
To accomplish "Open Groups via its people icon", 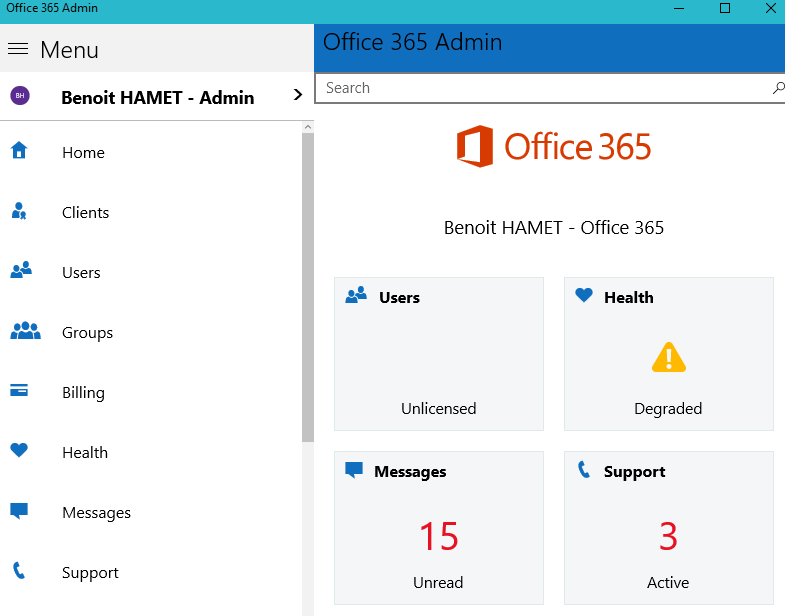I will point(25,331).
